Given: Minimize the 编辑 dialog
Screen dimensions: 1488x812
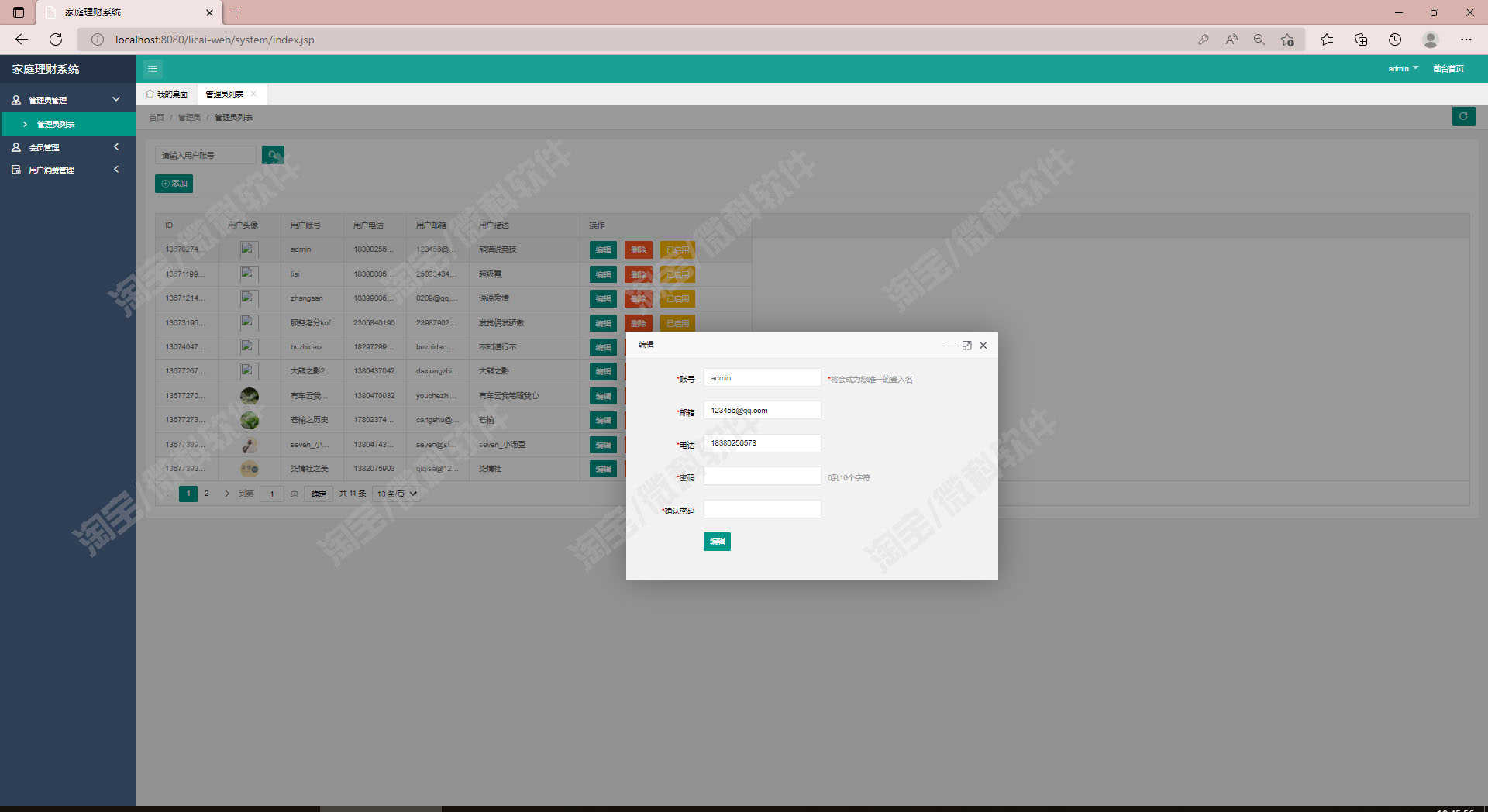Looking at the screenshot, I should (x=951, y=346).
